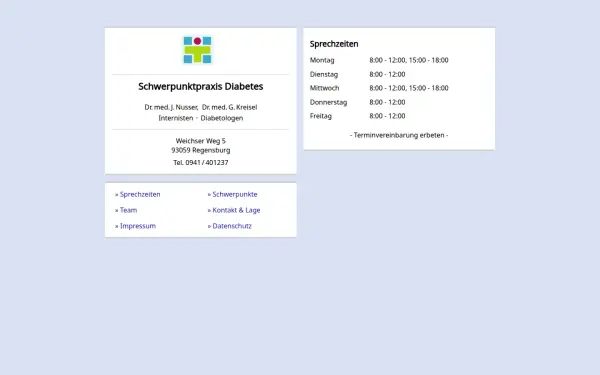The width and height of the screenshot is (600, 375).
Task: Click the 93059 Regensburg text
Action: (x=201, y=150)
